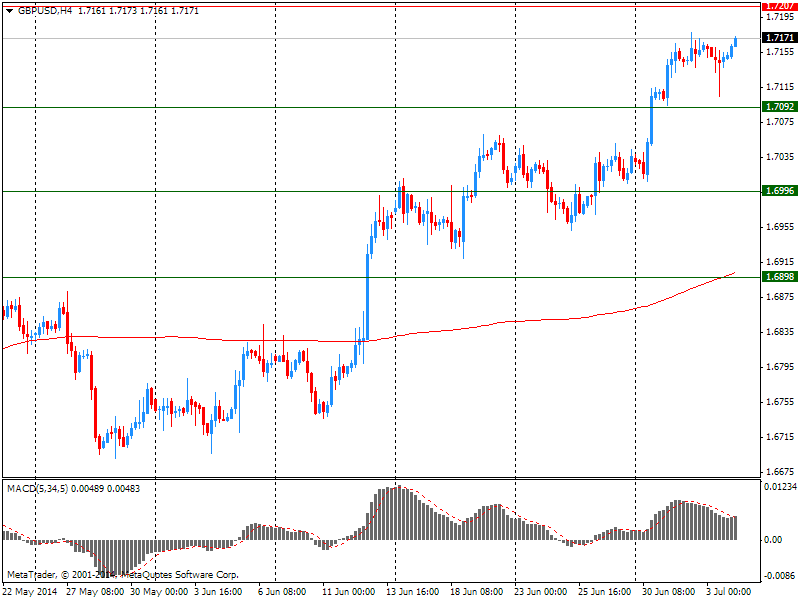Click the 25 Jun 16:00 time label
Viewport: 800px width, 600px height.
tap(604, 592)
